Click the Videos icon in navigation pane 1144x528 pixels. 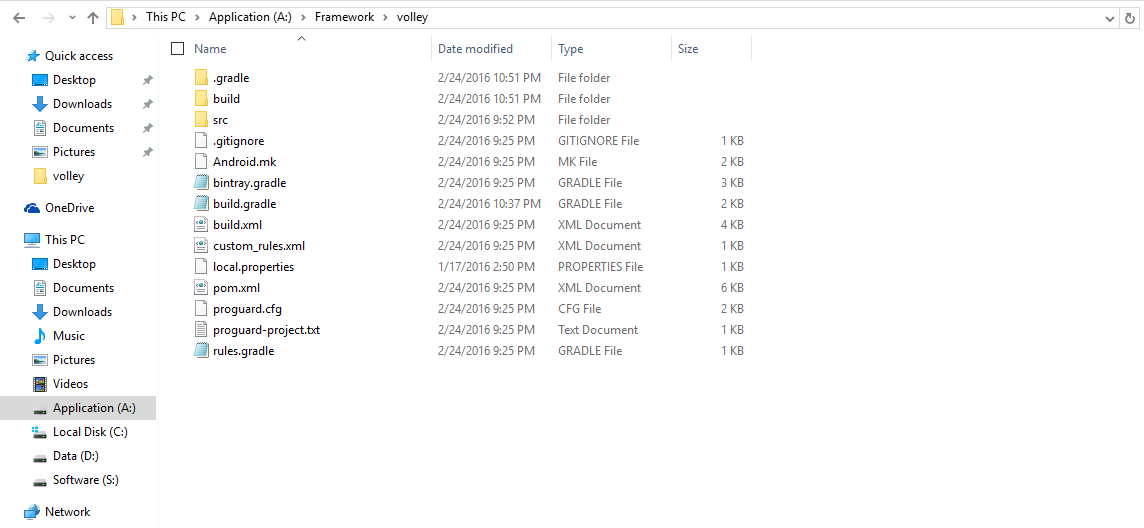(x=40, y=384)
